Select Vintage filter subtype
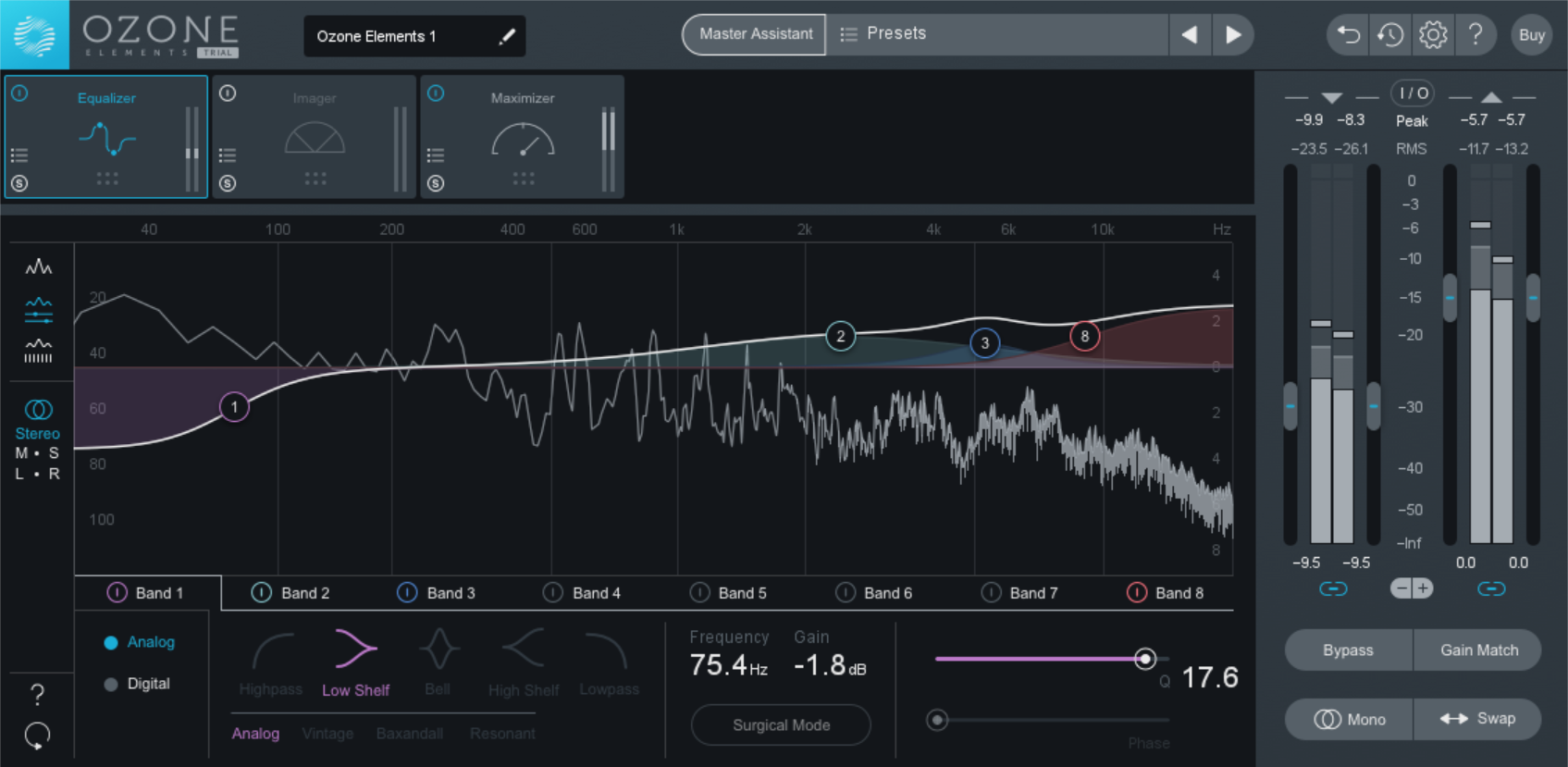Screen dimensions: 1568x767 pos(327,734)
